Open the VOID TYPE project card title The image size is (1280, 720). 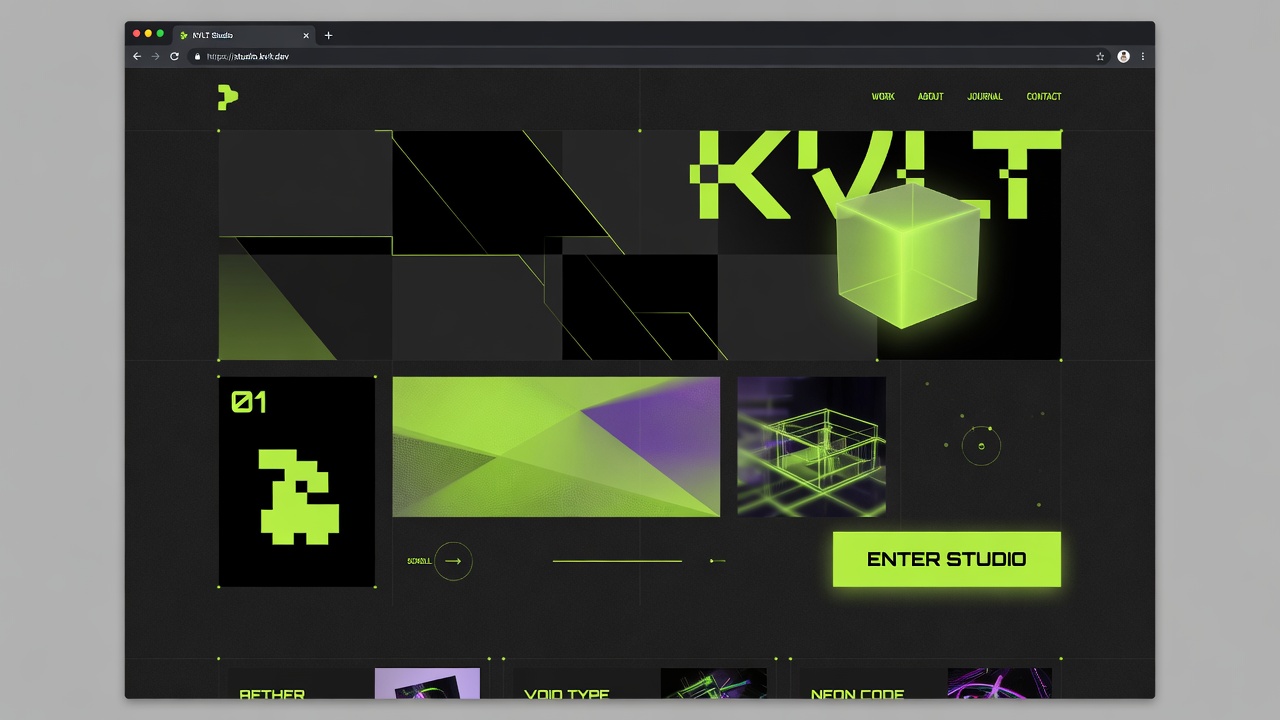pyautogui.click(x=567, y=693)
